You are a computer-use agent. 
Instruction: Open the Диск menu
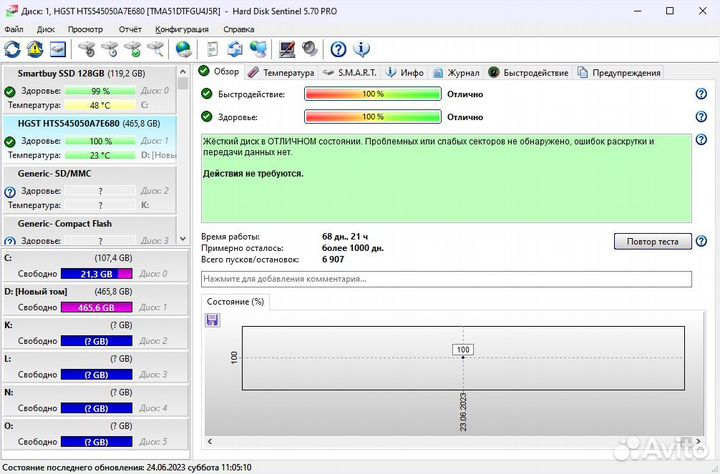click(x=46, y=29)
